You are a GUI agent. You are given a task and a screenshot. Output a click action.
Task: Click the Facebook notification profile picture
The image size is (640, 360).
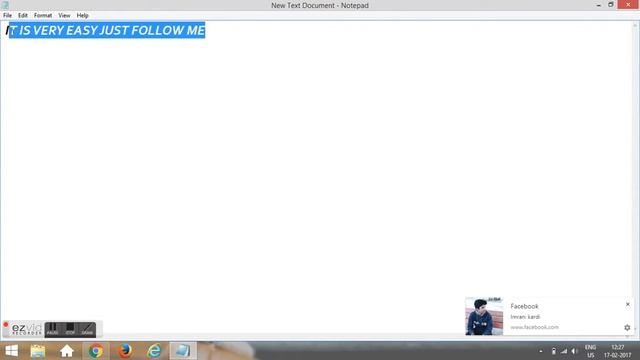[x=484, y=317]
